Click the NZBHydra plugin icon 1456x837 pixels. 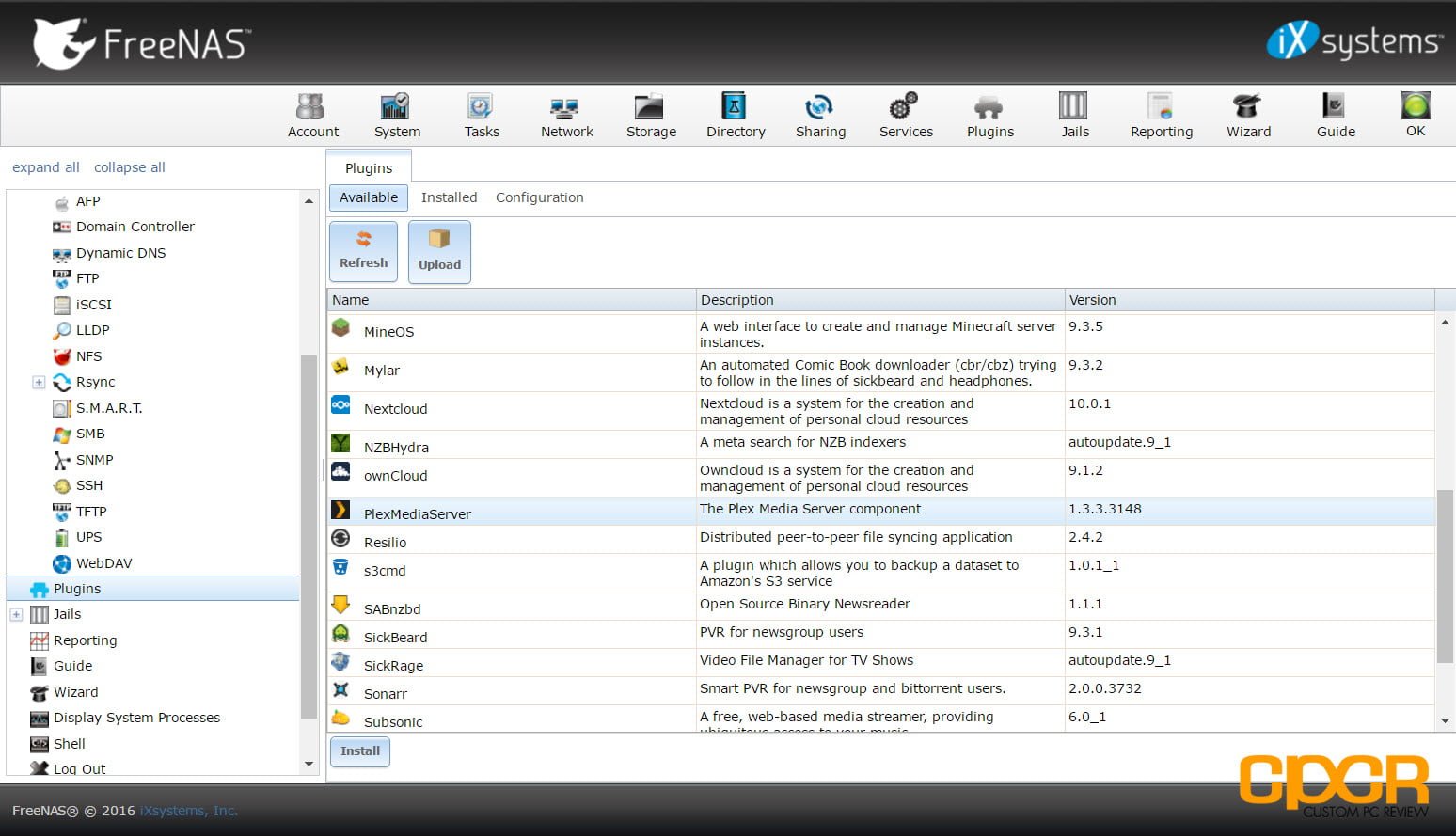click(340, 443)
